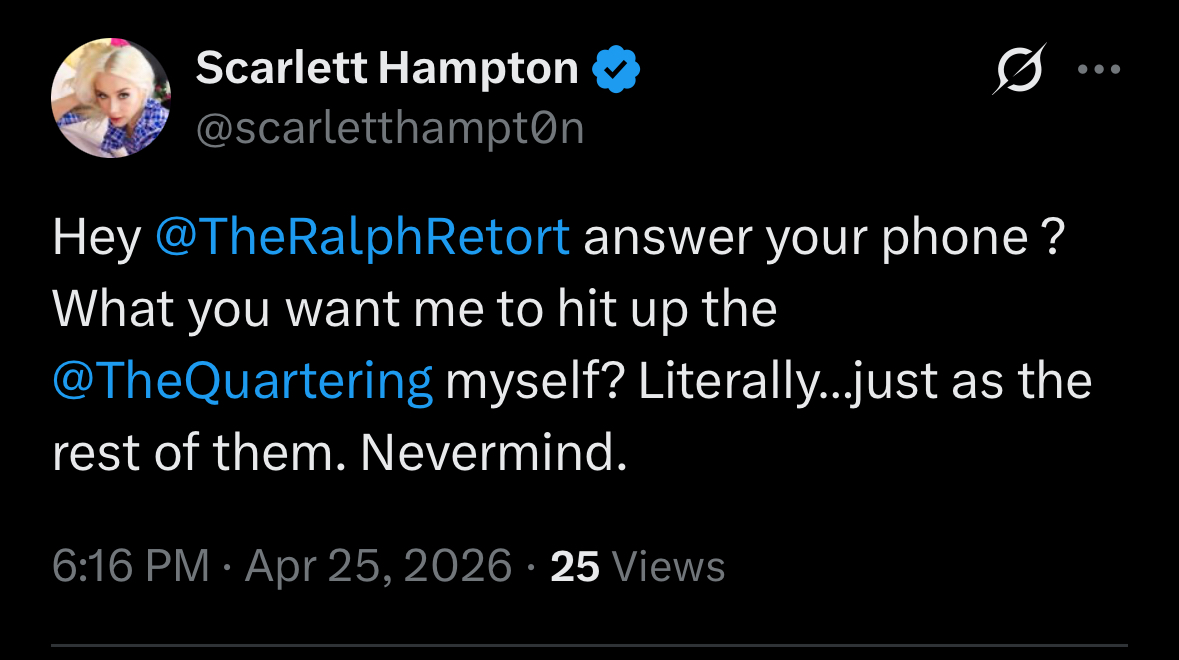Click the 6:16 PM timestamp
The image size is (1179, 660).
point(131,566)
